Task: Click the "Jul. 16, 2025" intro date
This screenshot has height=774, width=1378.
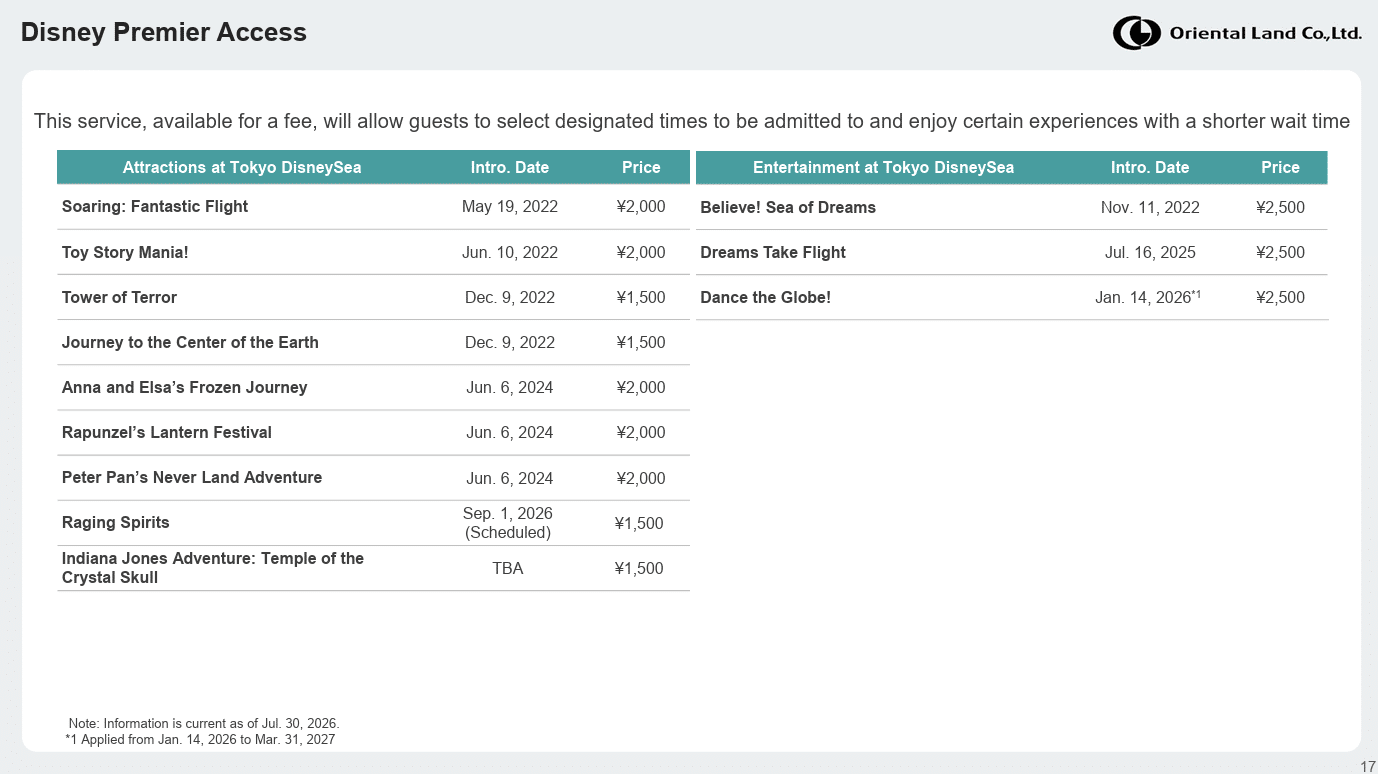Action: click(1150, 252)
